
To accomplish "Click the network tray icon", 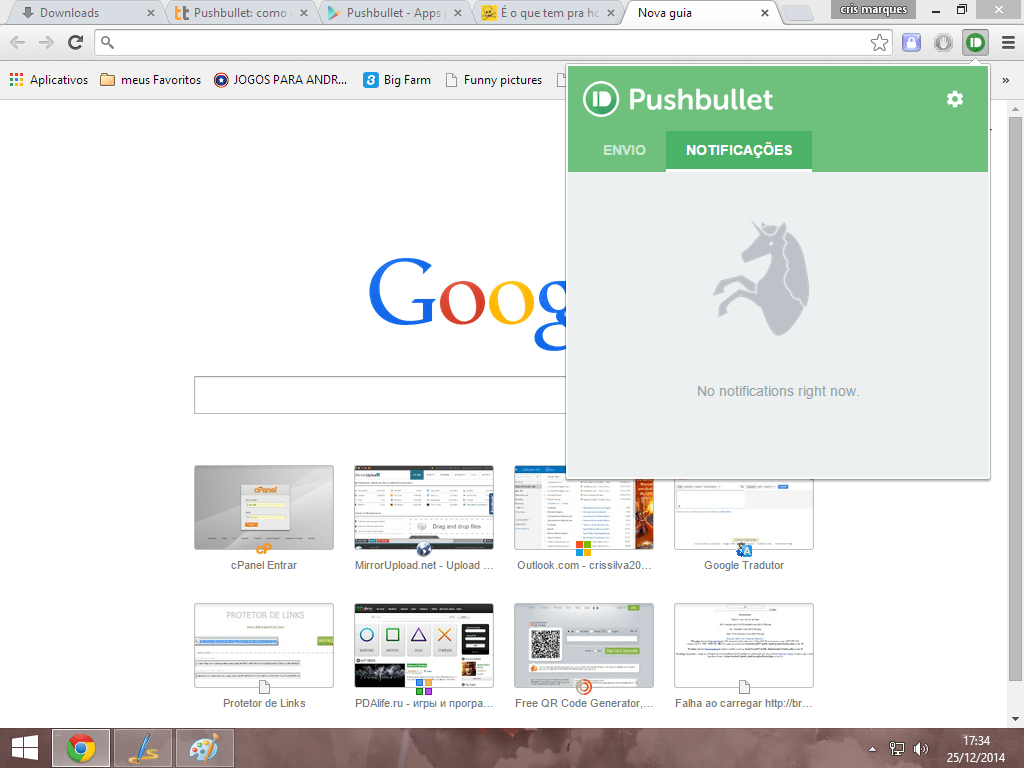I will [x=897, y=749].
